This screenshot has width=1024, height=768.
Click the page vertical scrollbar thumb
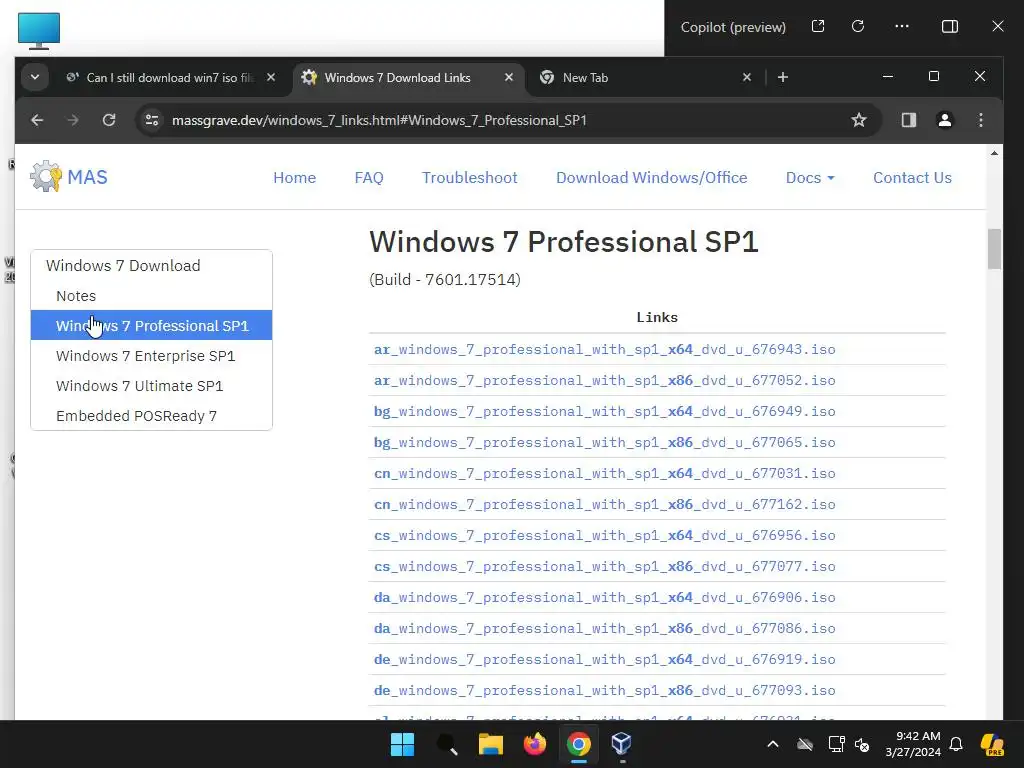coord(994,249)
